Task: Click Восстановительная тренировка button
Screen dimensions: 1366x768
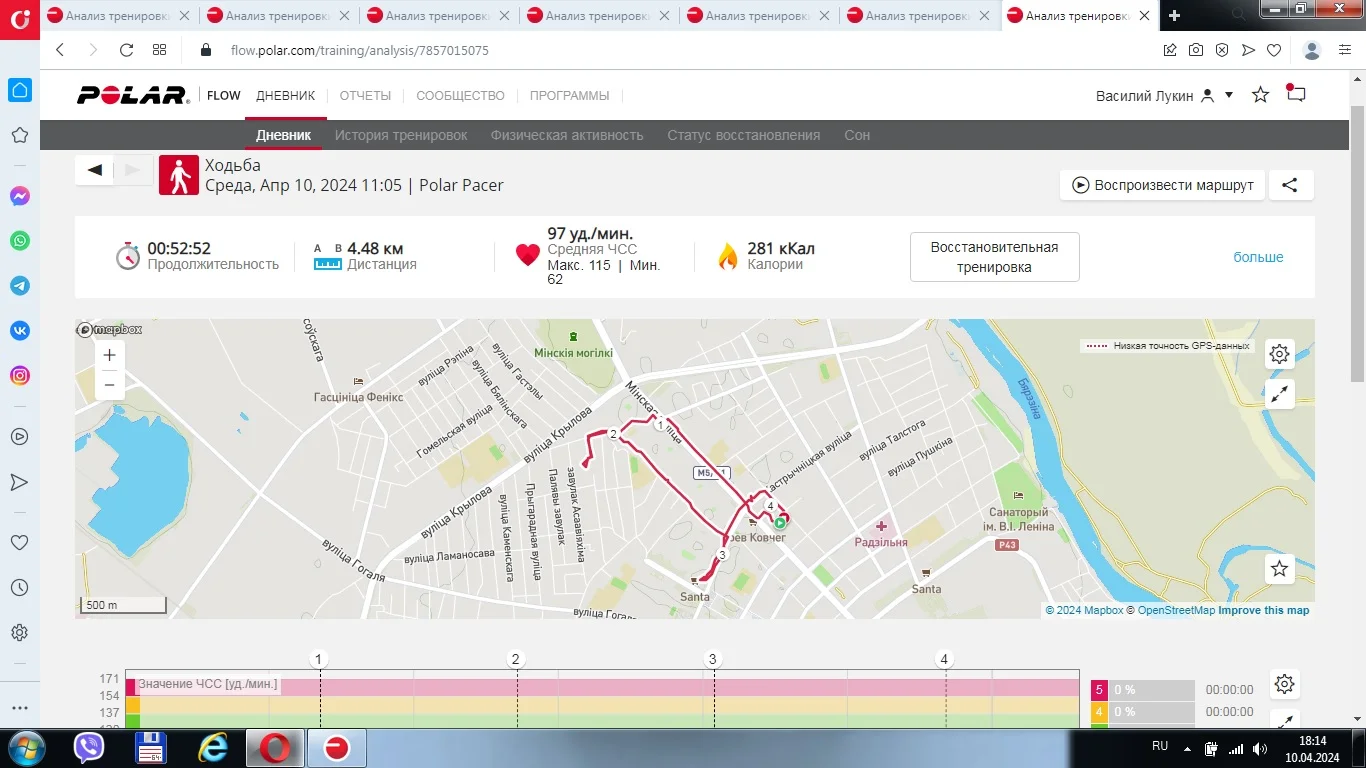Action: tap(994, 257)
